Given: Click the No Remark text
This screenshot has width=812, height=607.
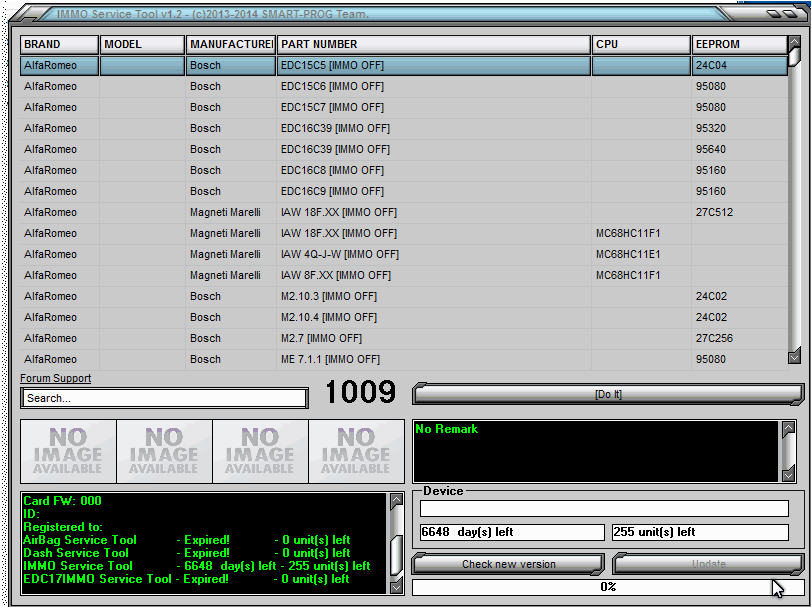Looking at the screenshot, I should pos(446,429).
